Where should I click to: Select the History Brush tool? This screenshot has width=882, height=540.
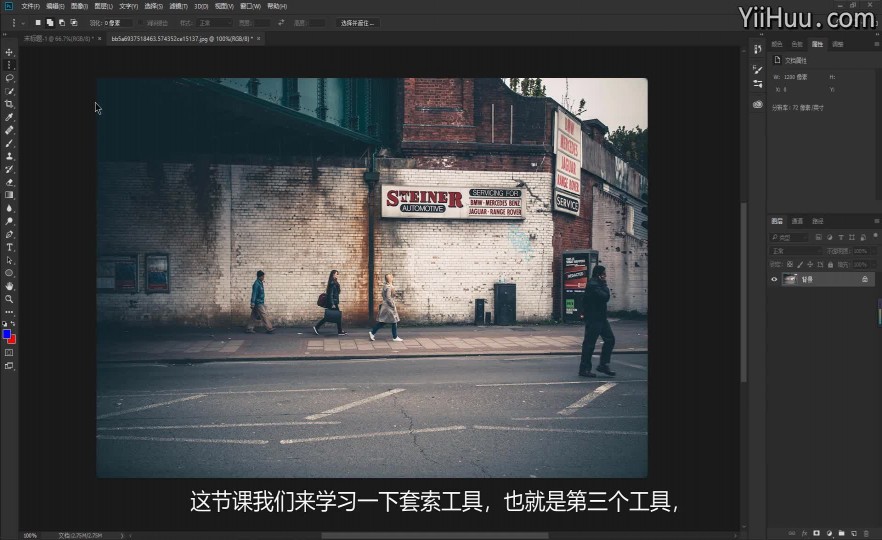(x=9, y=169)
